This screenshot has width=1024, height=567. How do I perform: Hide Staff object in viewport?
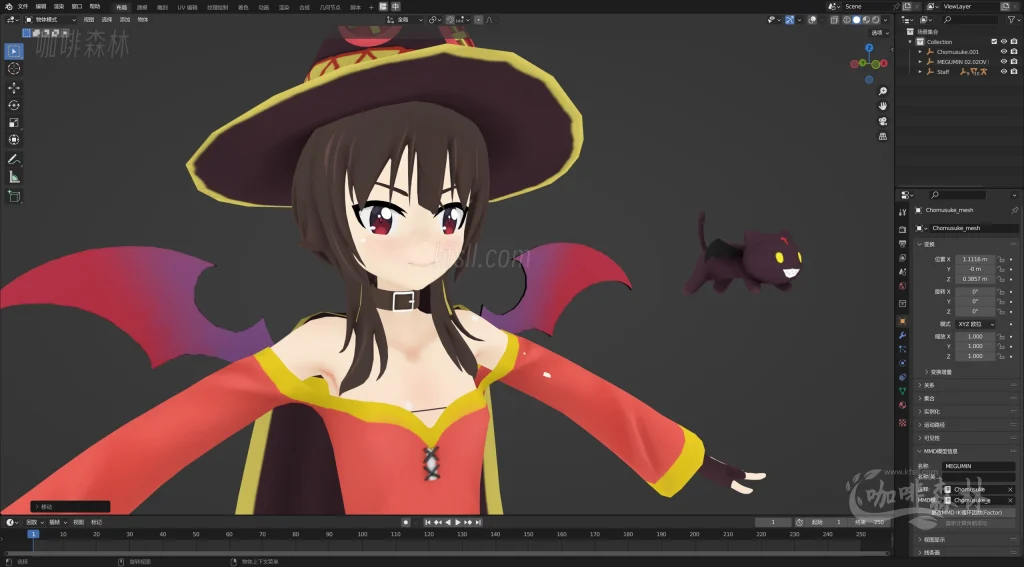click(1004, 71)
